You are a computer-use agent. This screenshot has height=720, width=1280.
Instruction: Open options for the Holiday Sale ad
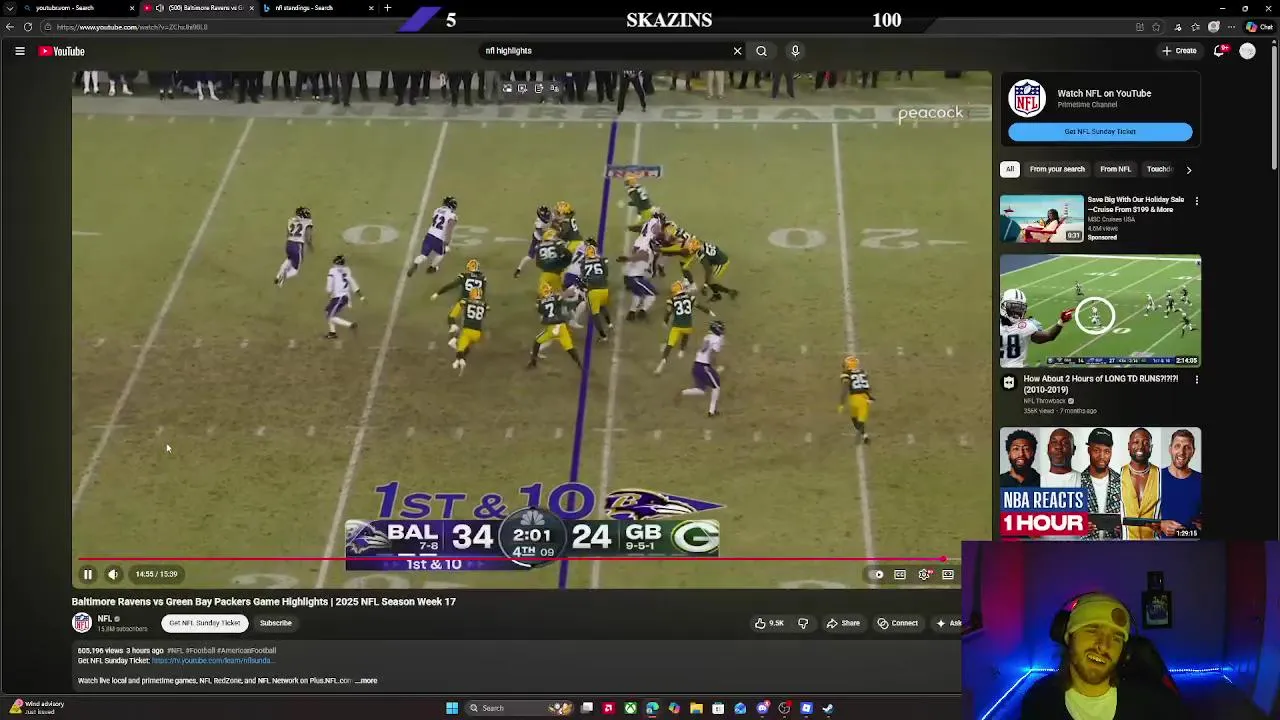[x=1196, y=201]
